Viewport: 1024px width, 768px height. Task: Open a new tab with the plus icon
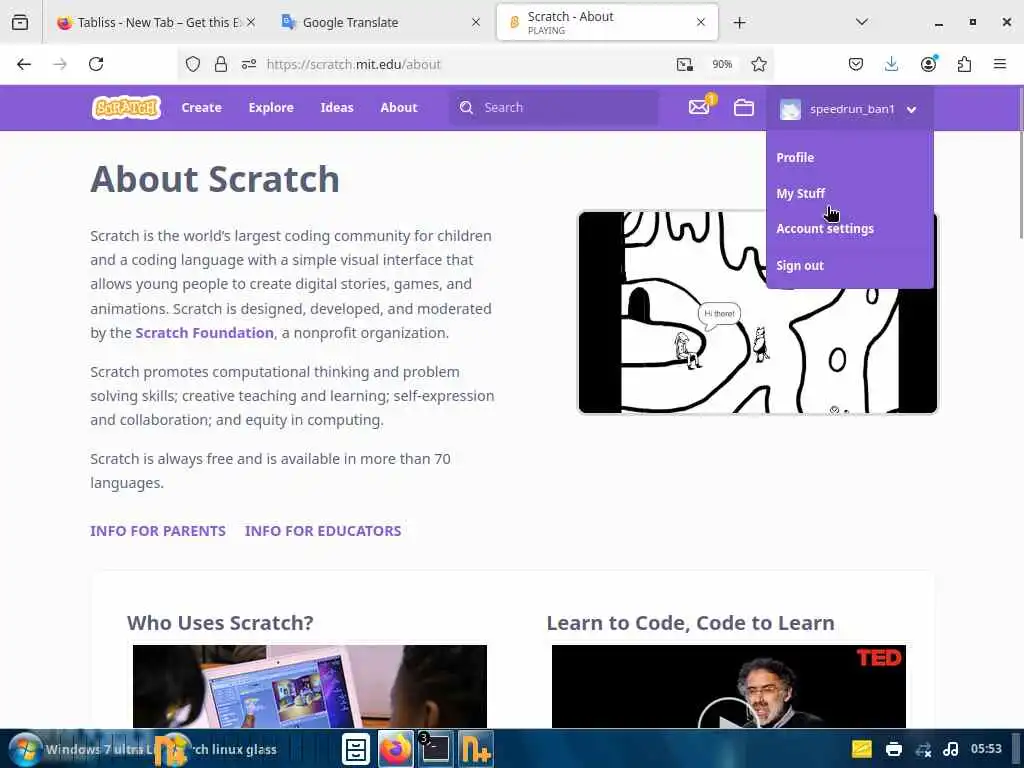739,23
